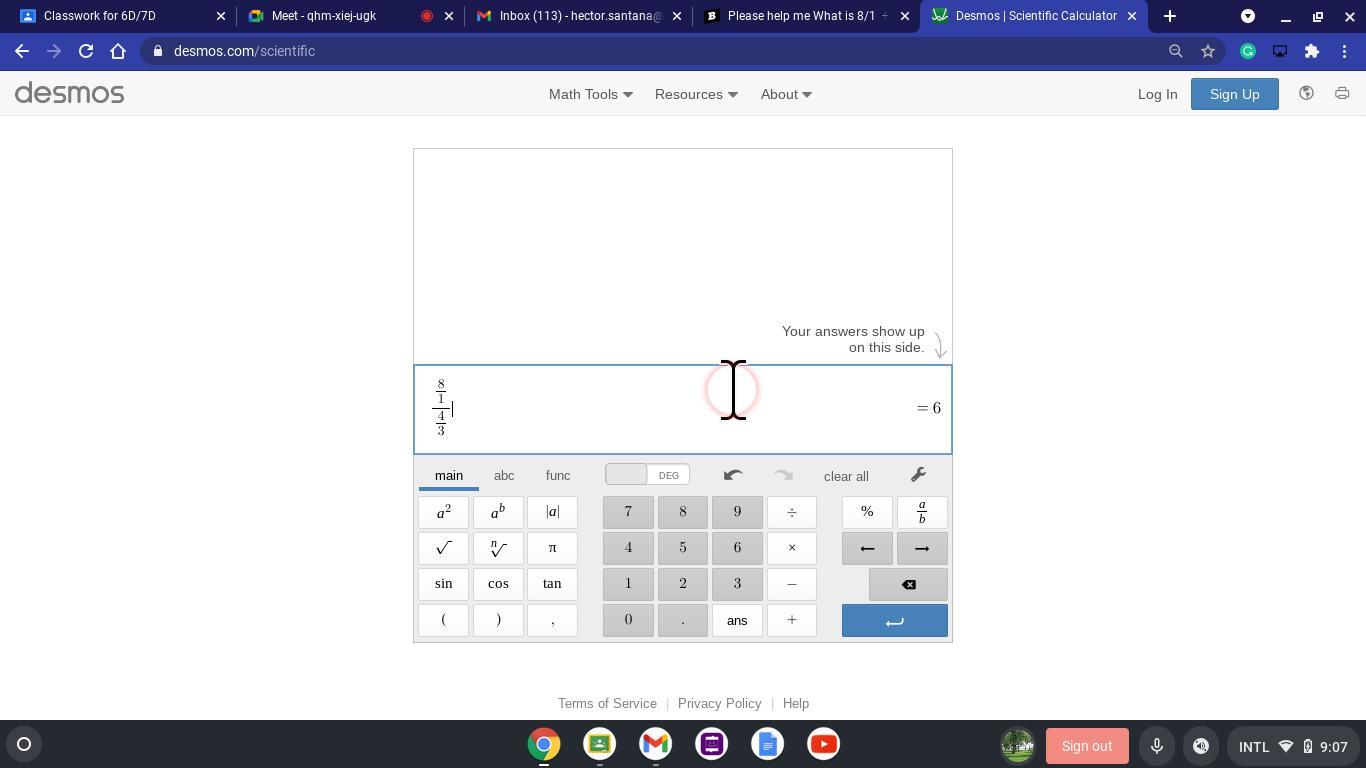1366x768 pixels.
Task: Open Terms of Service link
Action: coord(607,703)
